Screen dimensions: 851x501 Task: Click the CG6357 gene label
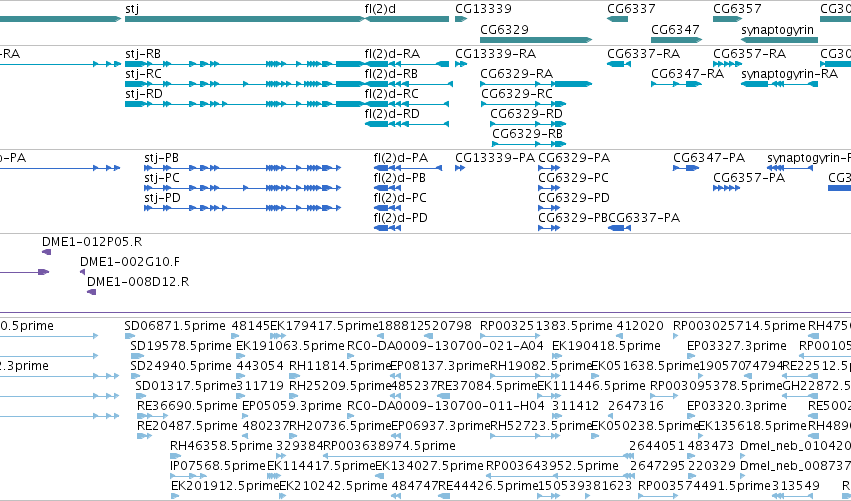click(737, 9)
